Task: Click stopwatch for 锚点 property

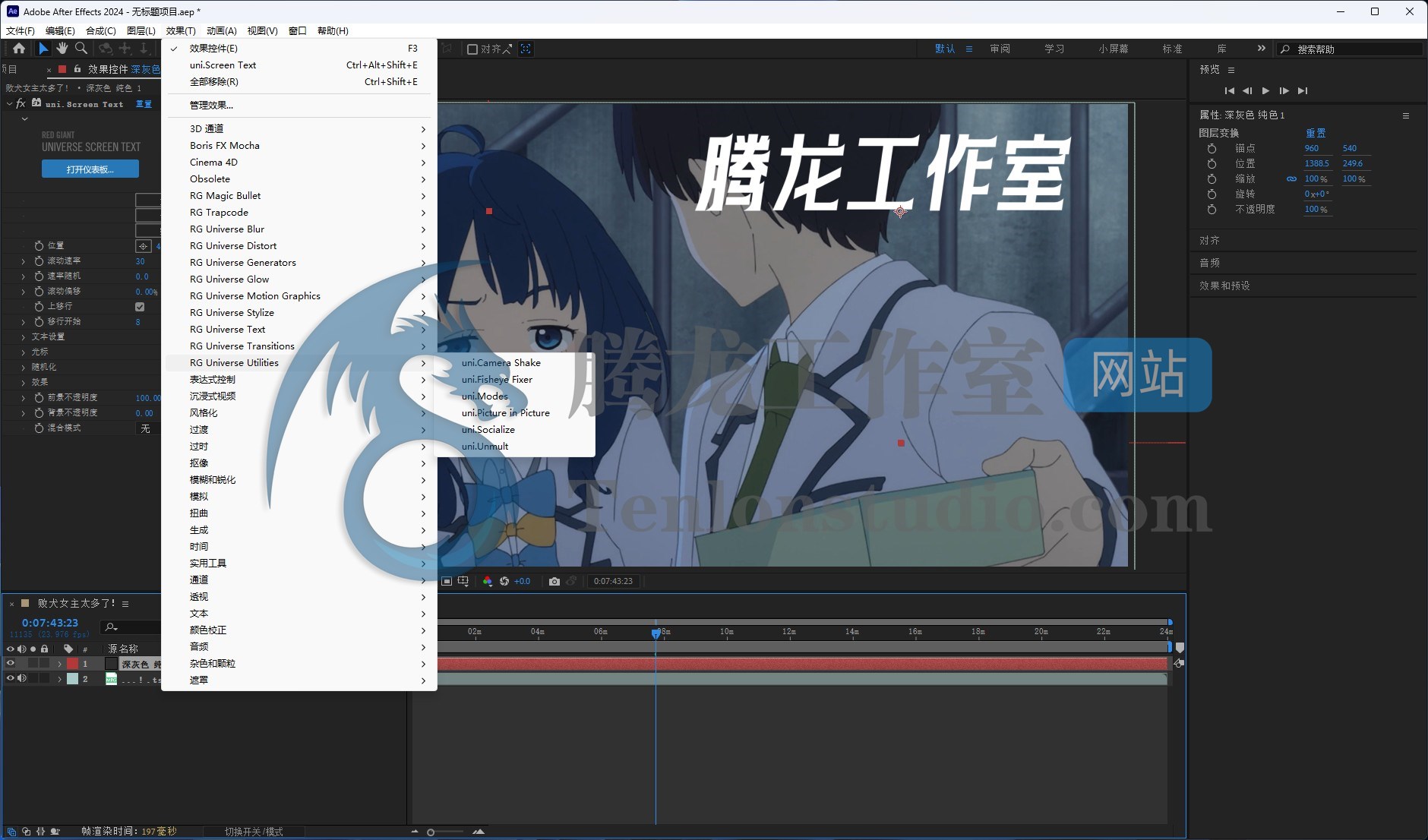Action: pos(1212,149)
